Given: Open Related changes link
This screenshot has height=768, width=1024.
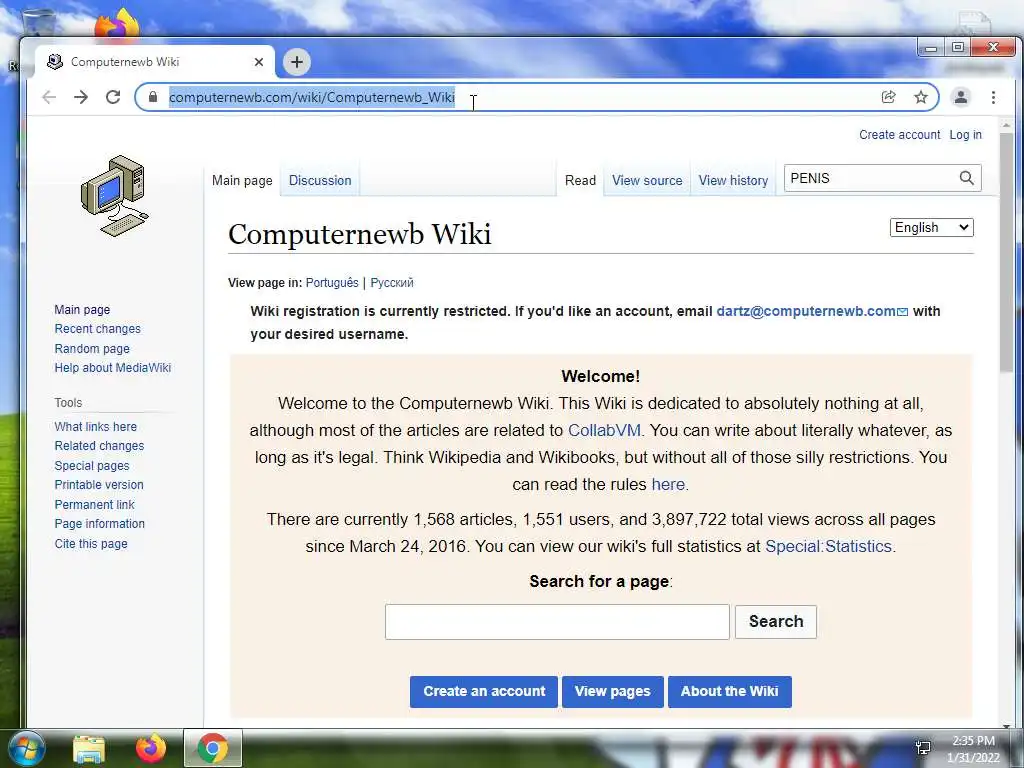Looking at the screenshot, I should [99, 445].
